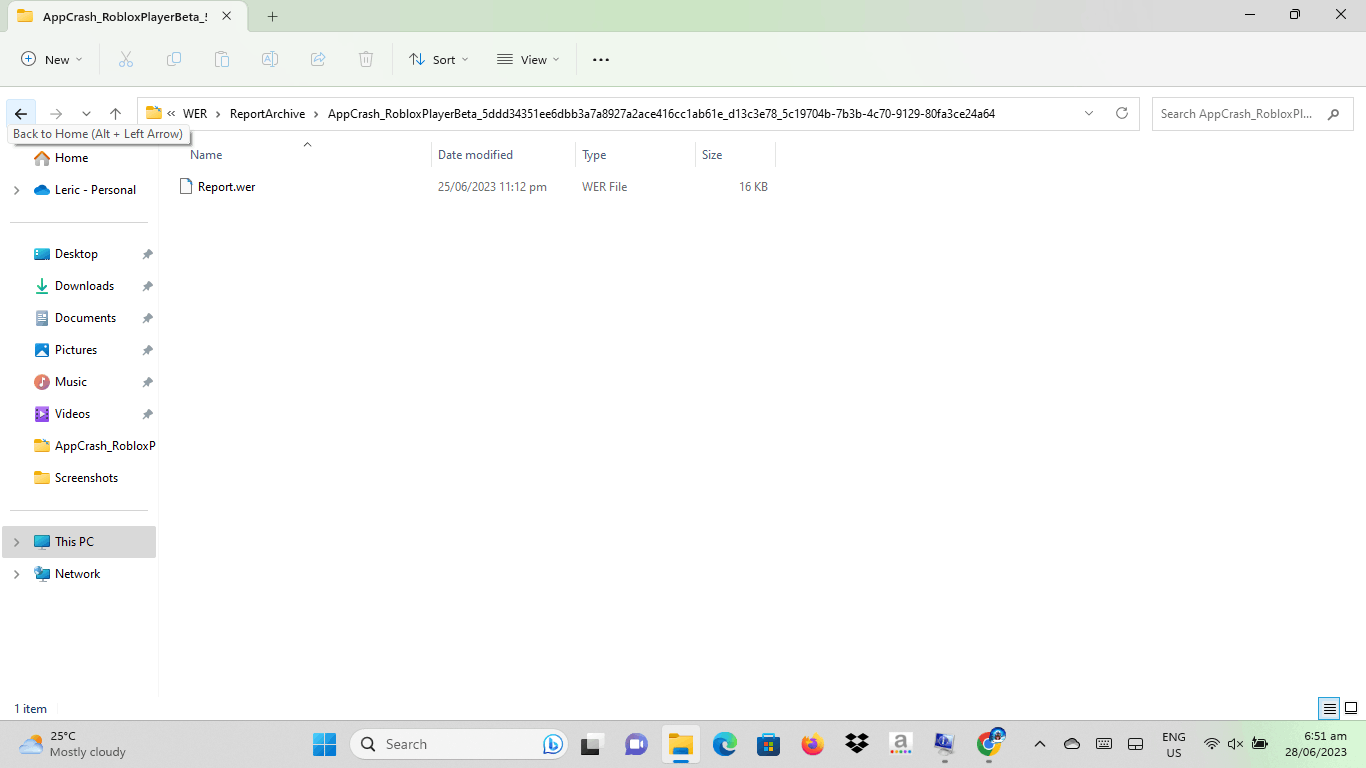Open the Sort options dropdown
1366x768 pixels.
pyautogui.click(x=438, y=59)
